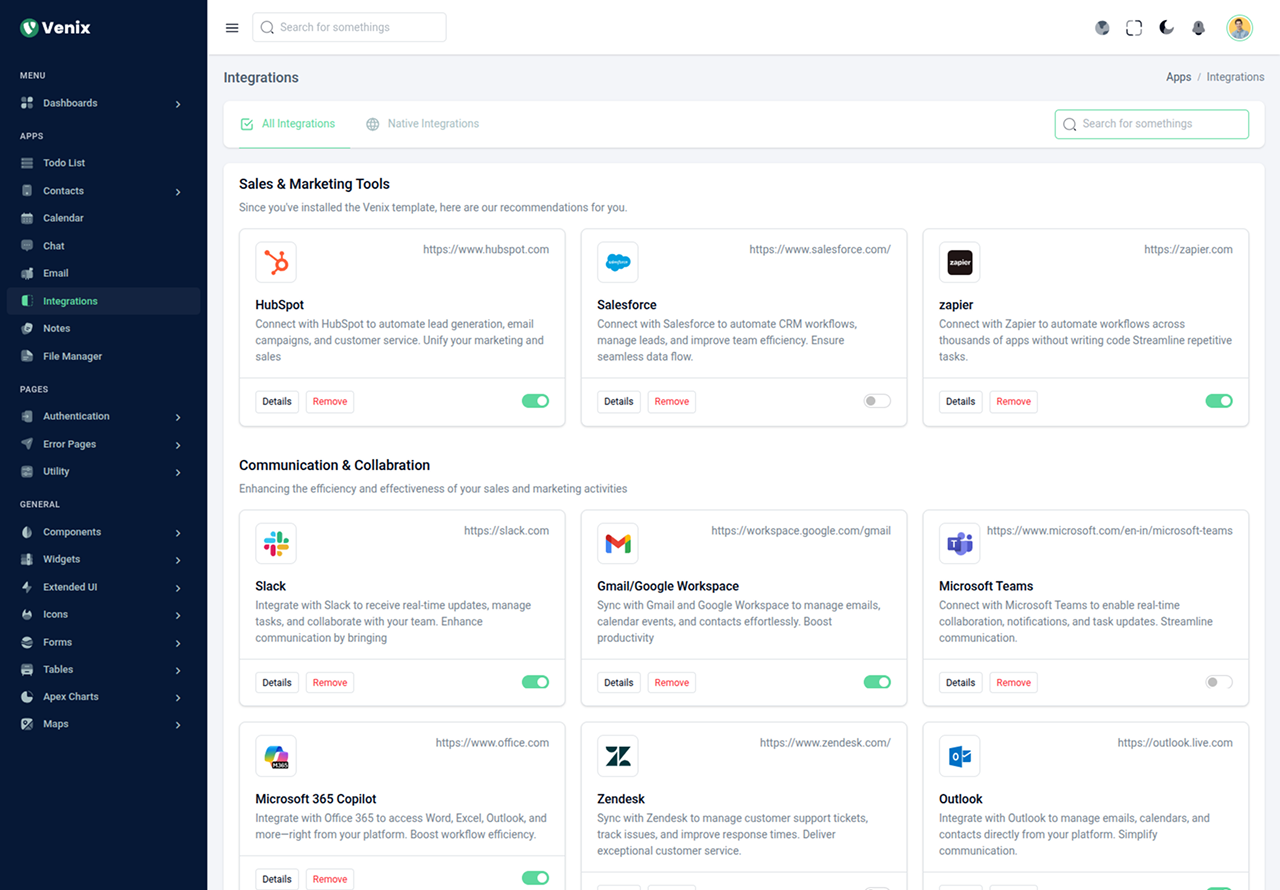Switch to the Native Integrations tab
1280x890 pixels.
point(422,124)
